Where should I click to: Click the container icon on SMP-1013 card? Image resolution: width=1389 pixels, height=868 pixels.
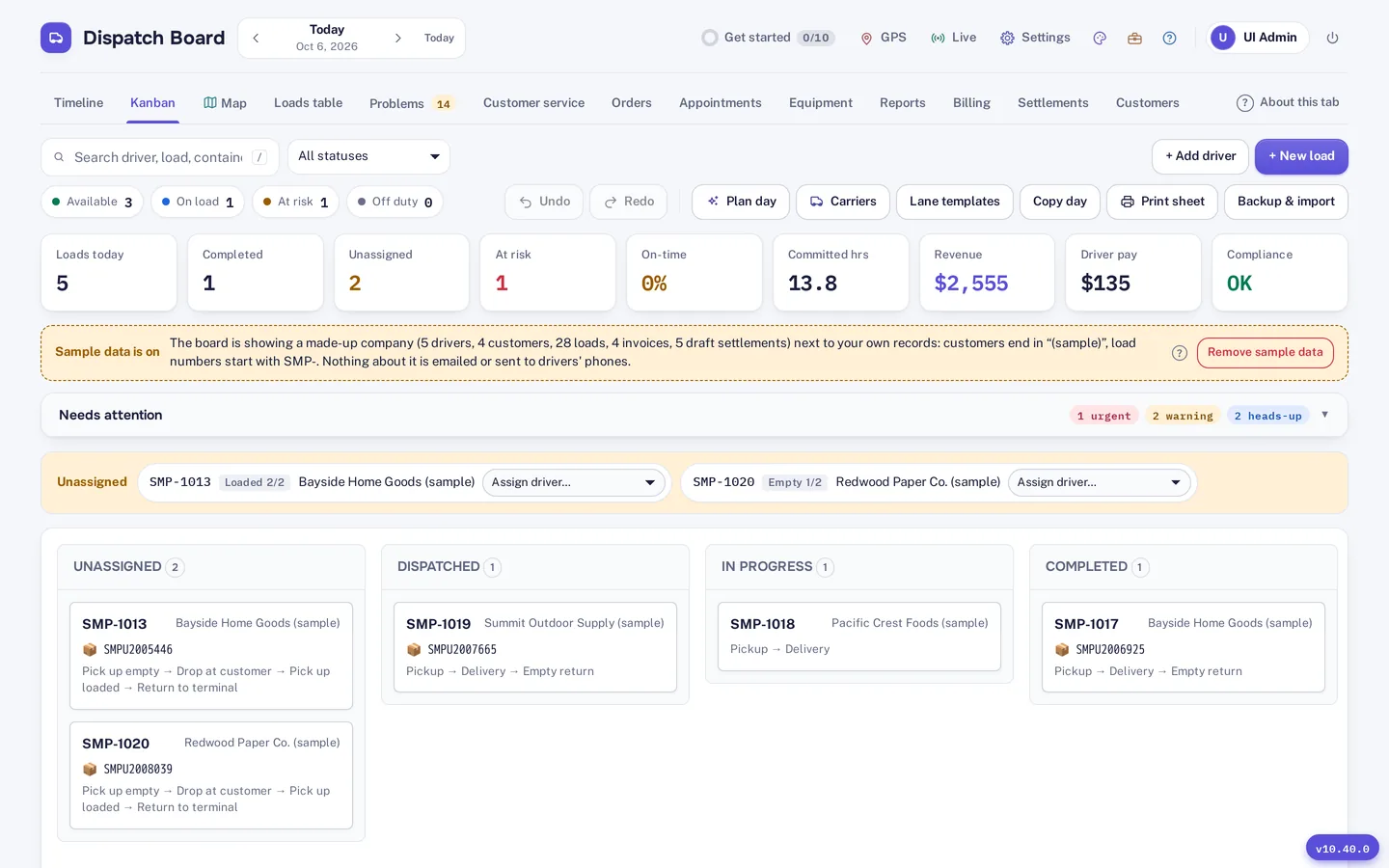coord(90,649)
